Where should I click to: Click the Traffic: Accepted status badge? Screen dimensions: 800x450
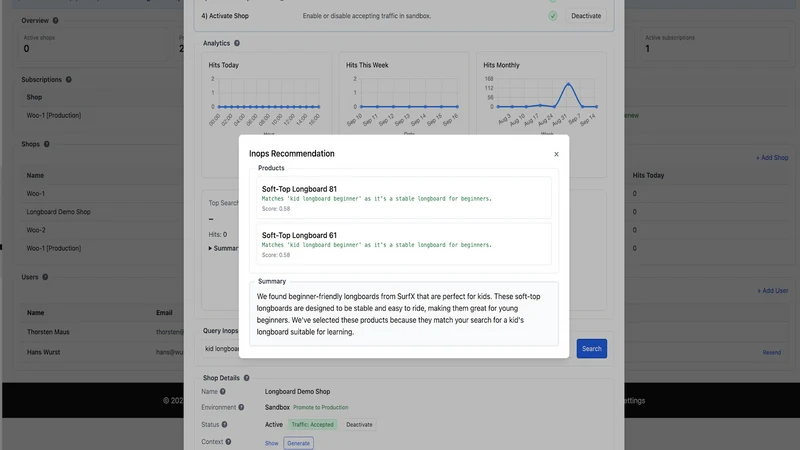312,424
